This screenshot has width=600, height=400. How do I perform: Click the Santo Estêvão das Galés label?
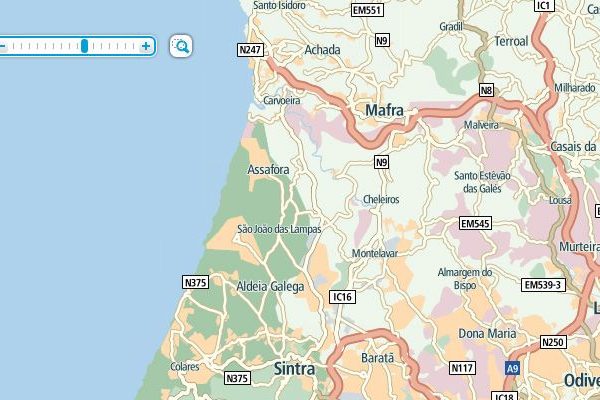coord(482,182)
